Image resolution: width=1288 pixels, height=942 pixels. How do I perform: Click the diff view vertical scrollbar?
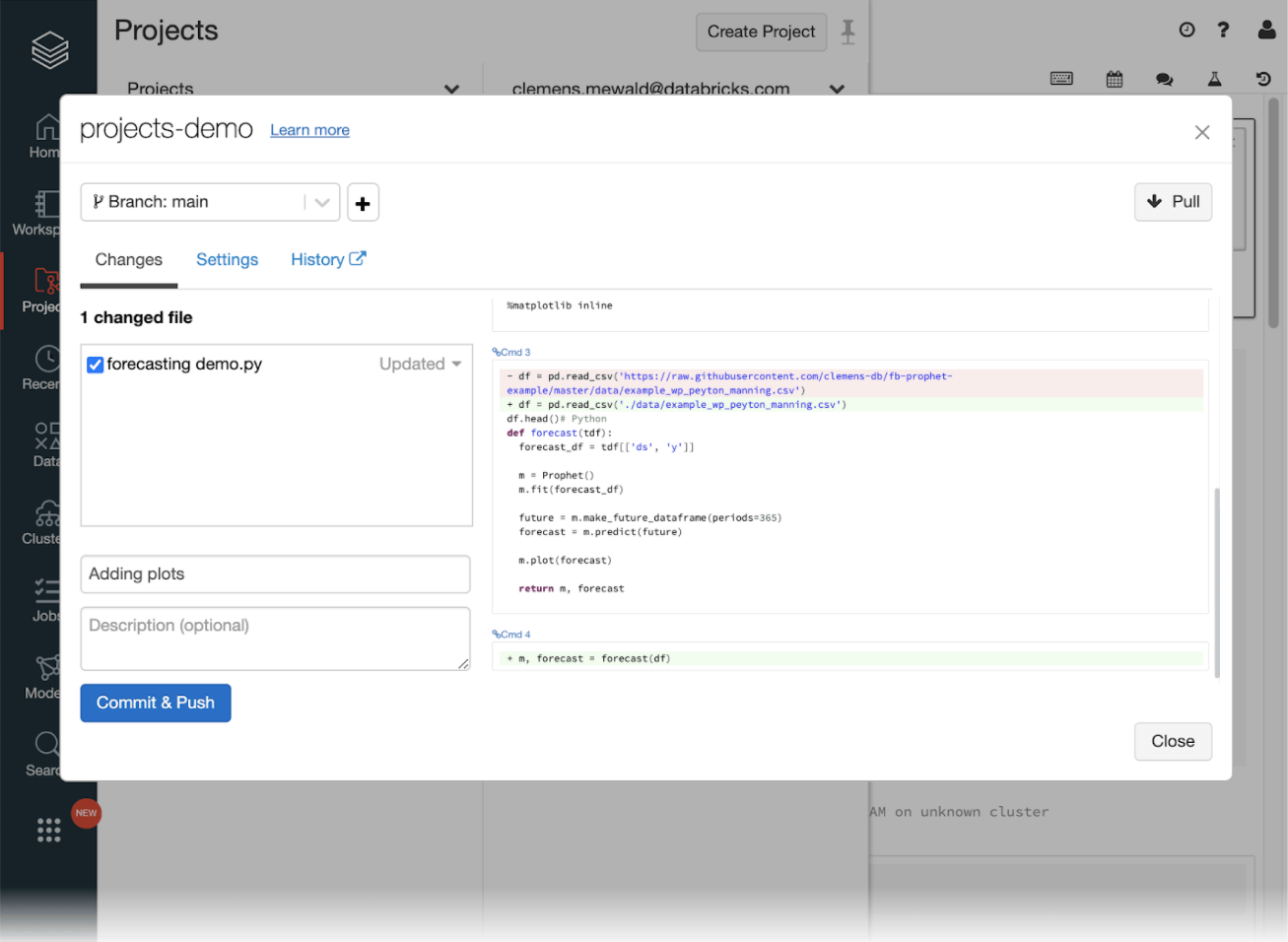tap(1217, 581)
